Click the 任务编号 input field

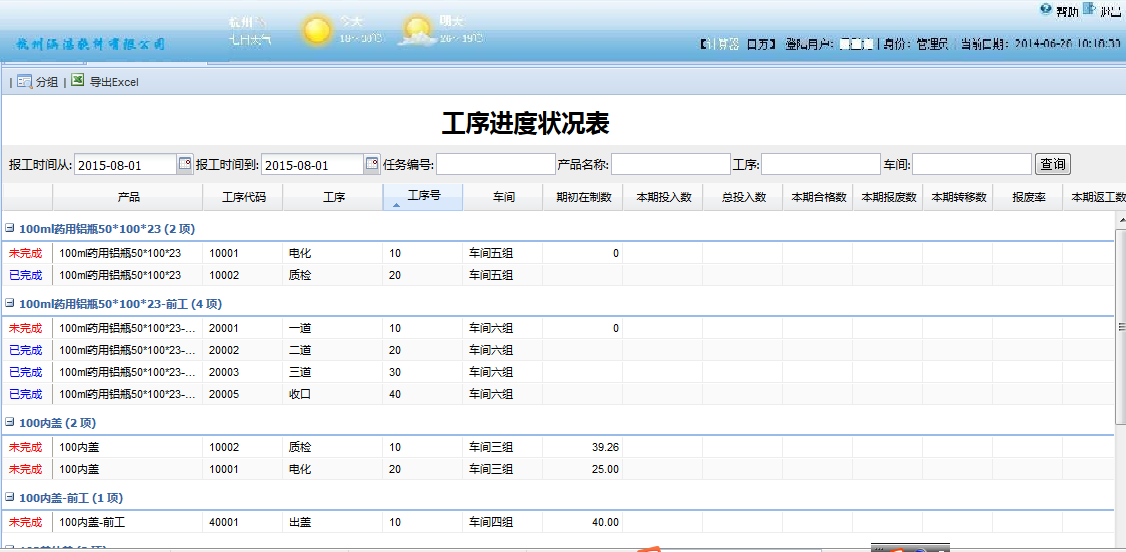pos(495,164)
